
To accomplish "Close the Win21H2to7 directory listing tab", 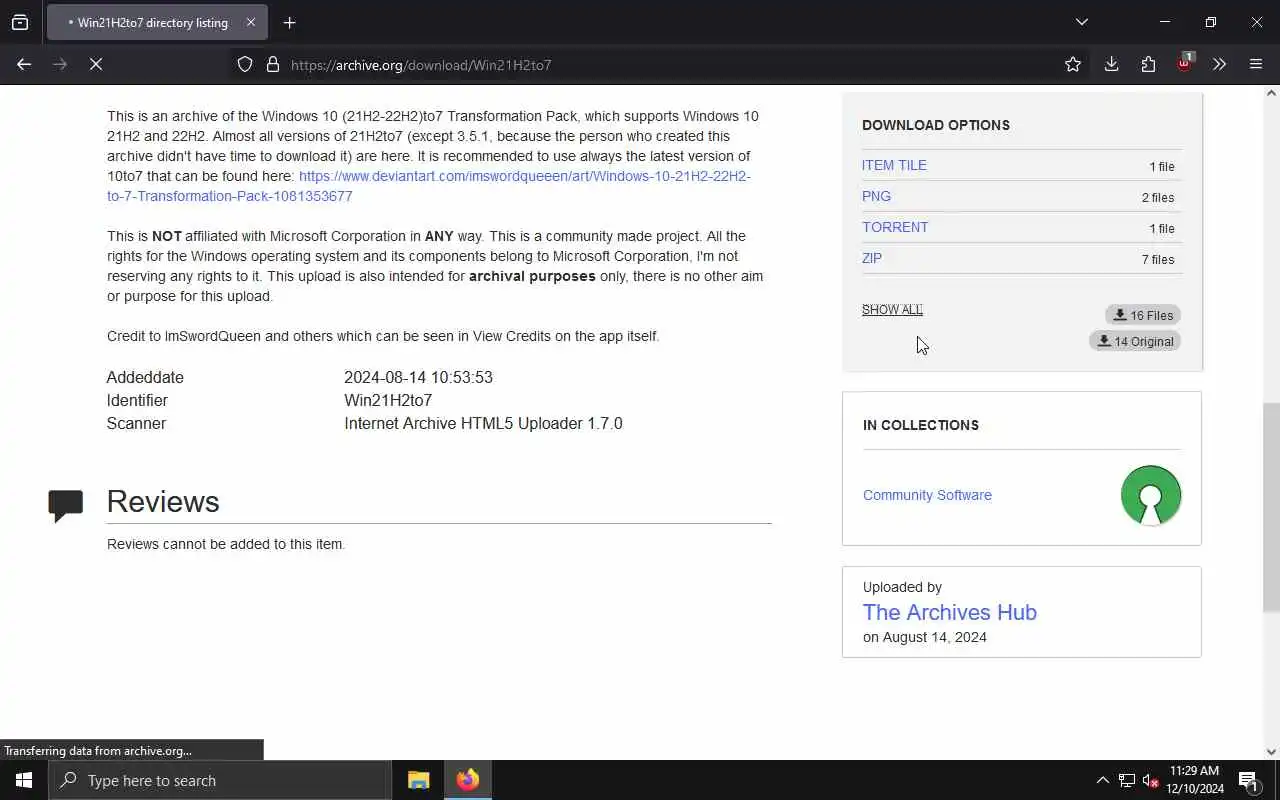I will coord(250,22).
